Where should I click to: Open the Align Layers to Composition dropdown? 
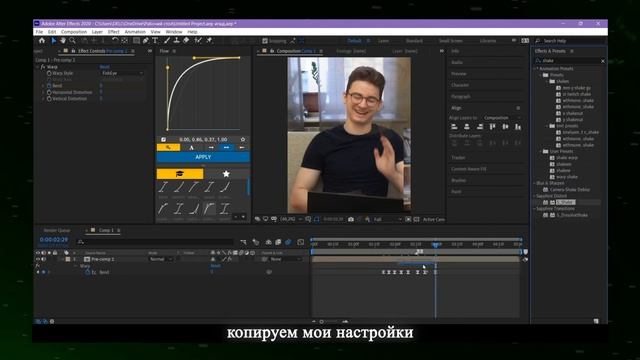(502, 118)
